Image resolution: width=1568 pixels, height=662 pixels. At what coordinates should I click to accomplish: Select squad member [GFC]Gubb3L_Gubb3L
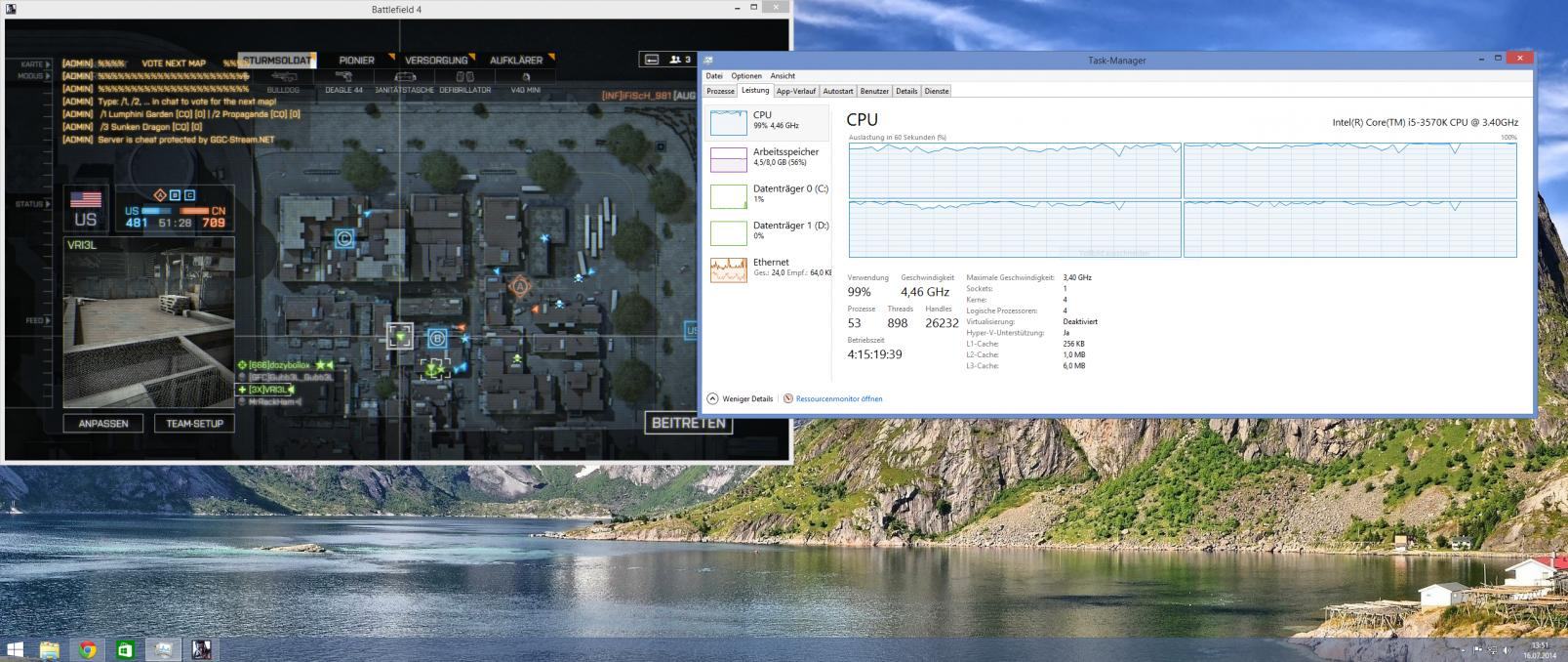point(286,377)
